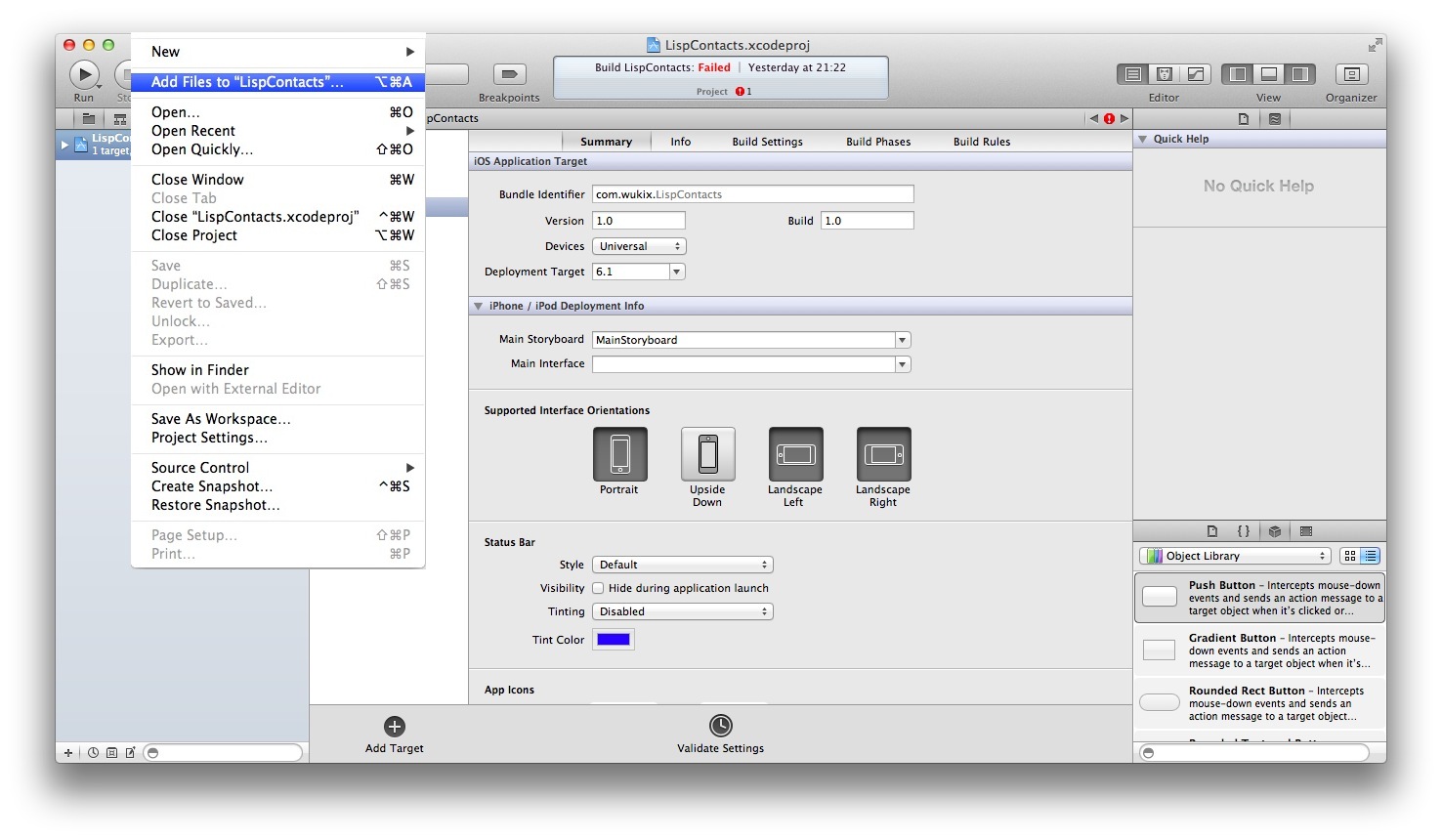The image size is (1442, 840).
Task: Open the Main Interface dropdown arrow
Action: point(903,364)
